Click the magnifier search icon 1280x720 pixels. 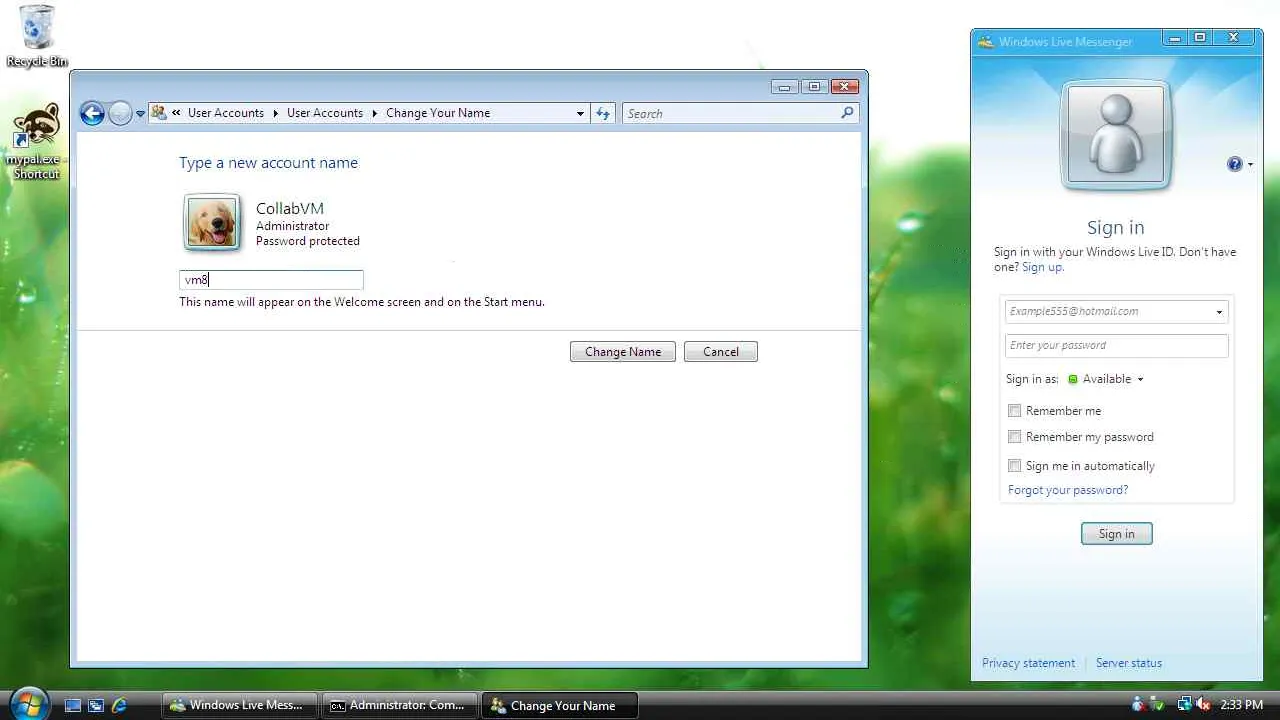click(x=847, y=113)
